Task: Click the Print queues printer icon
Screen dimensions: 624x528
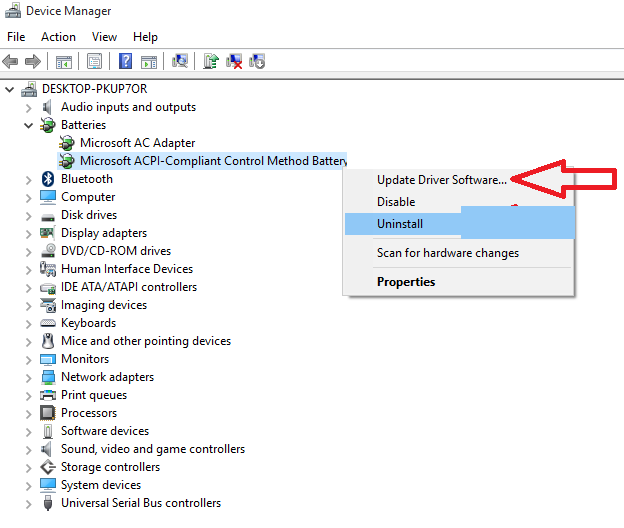Action: (x=48, y=395)
